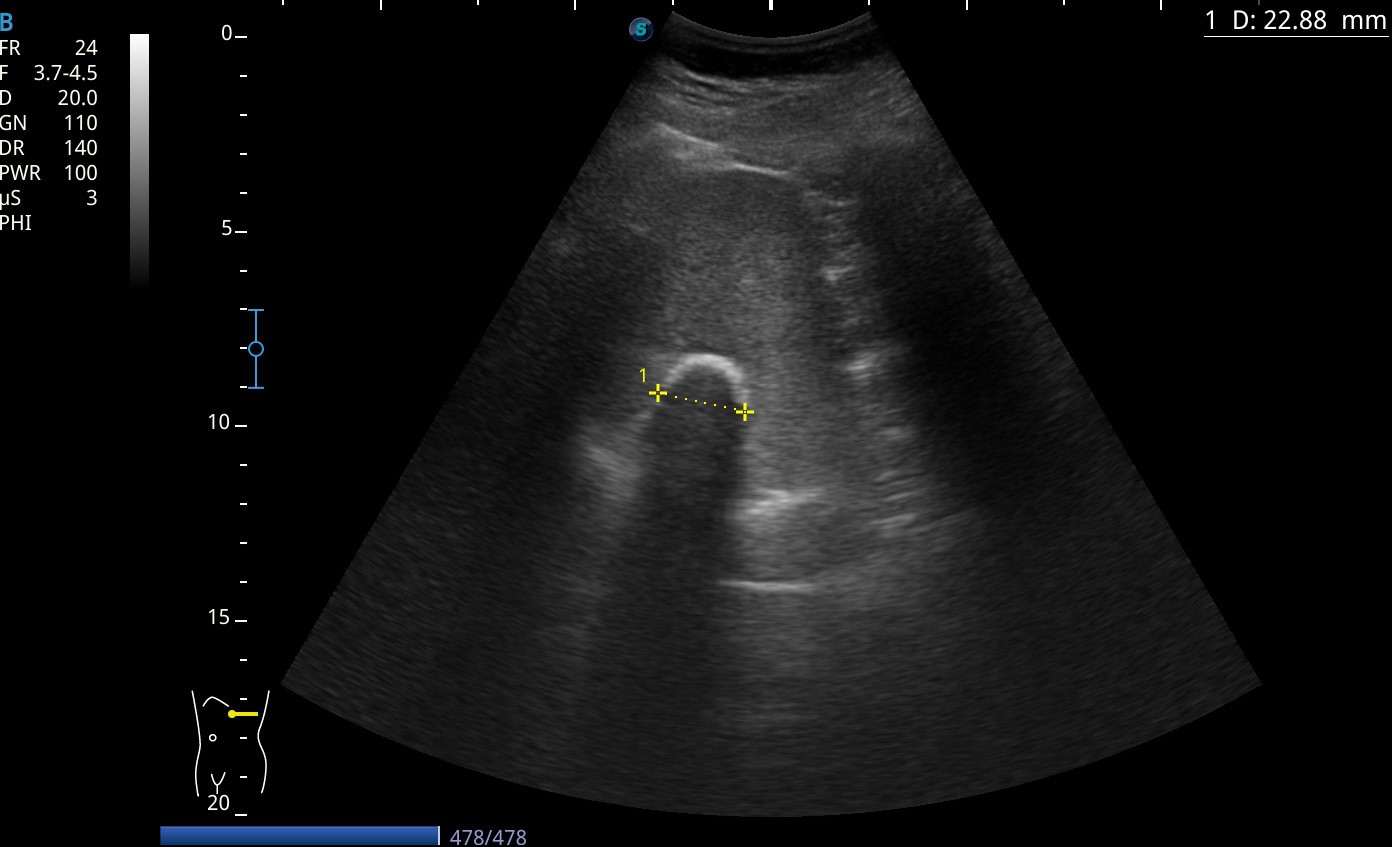Click the yellow probe marker on body pictogram
Viewport: 1392px width, 847px height.
coord(242,714)
